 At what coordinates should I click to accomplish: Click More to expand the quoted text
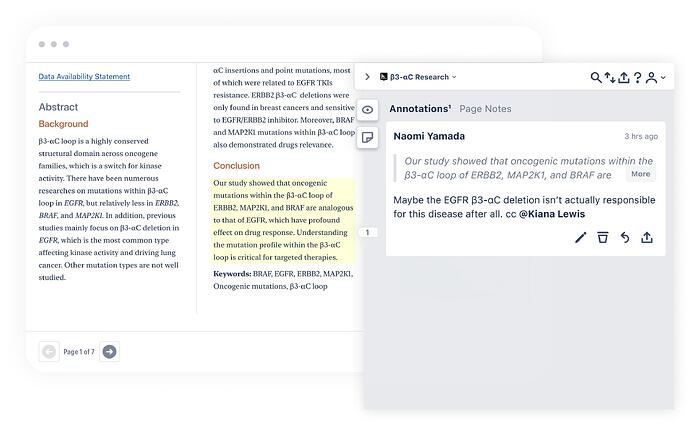pyautogui.click(x=640, y=174)
